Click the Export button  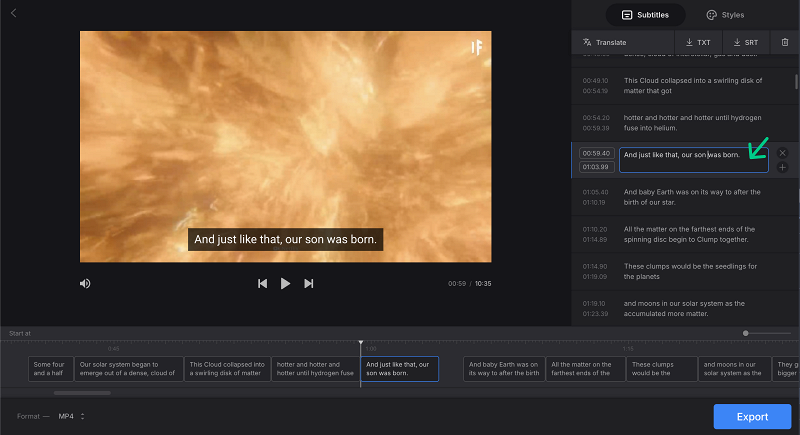click(x=752, y=417)
